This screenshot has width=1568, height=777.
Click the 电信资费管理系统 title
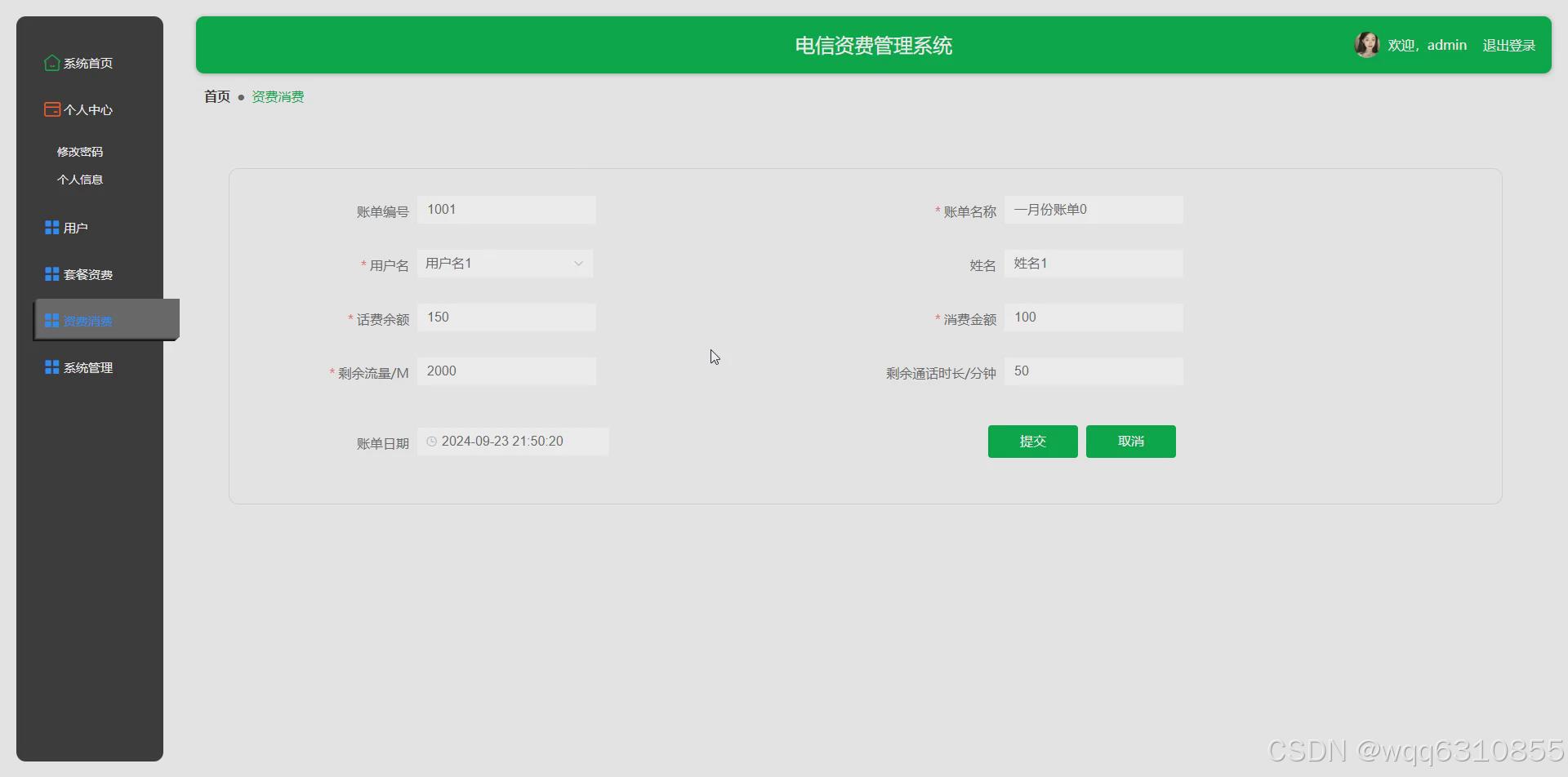tap(874, 46)
